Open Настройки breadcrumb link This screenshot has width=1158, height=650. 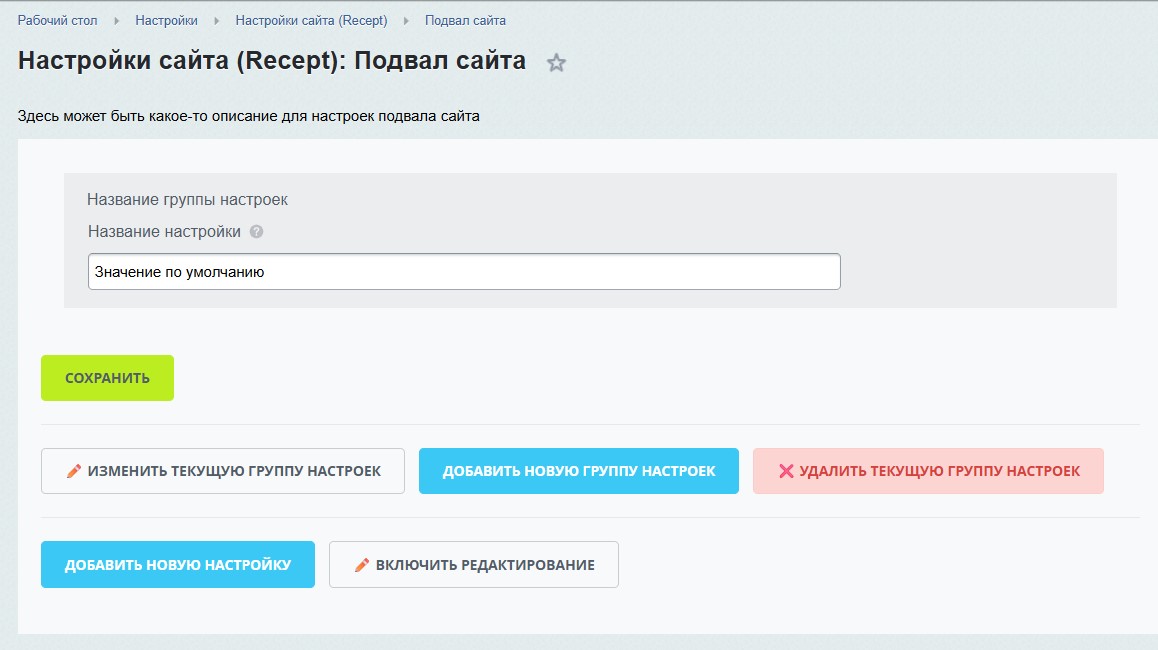click(166, 20)
